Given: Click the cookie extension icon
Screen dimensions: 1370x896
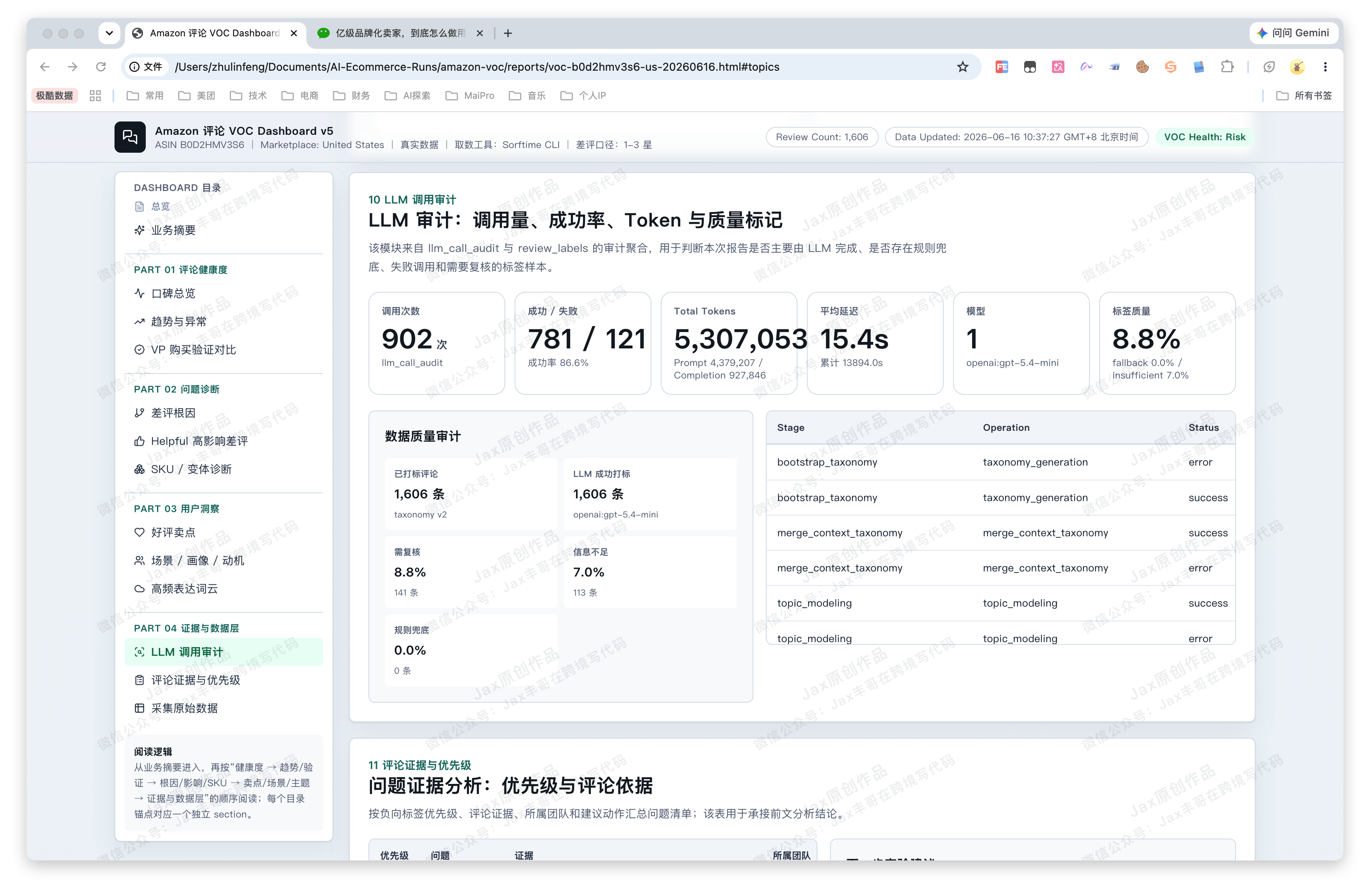Looking at the screenshot, I should (1143, 67).
